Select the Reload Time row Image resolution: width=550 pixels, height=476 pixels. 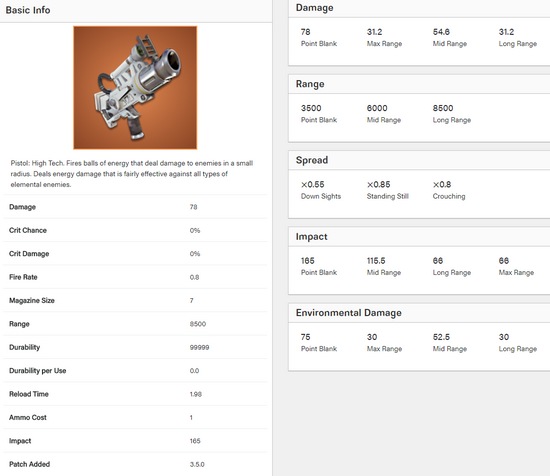click(x=135, y=394)
